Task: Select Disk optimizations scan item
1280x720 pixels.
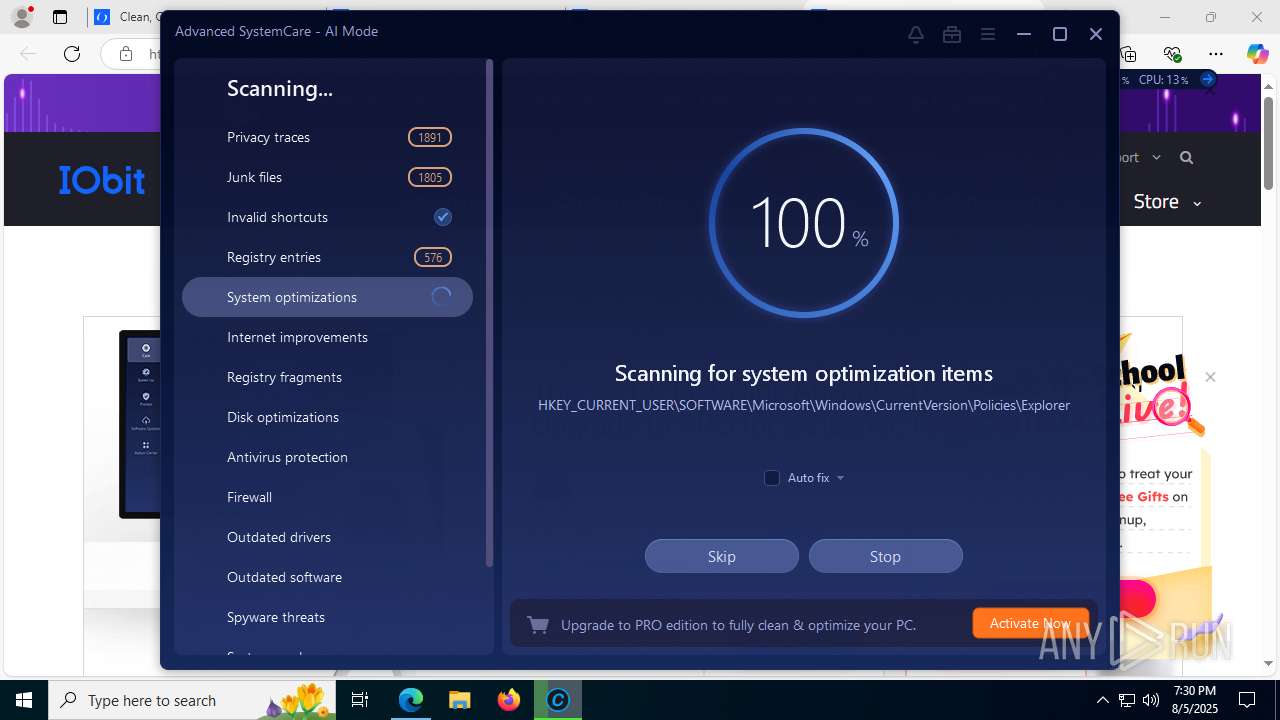Action: pyautogui.click(x=327, y=417)
